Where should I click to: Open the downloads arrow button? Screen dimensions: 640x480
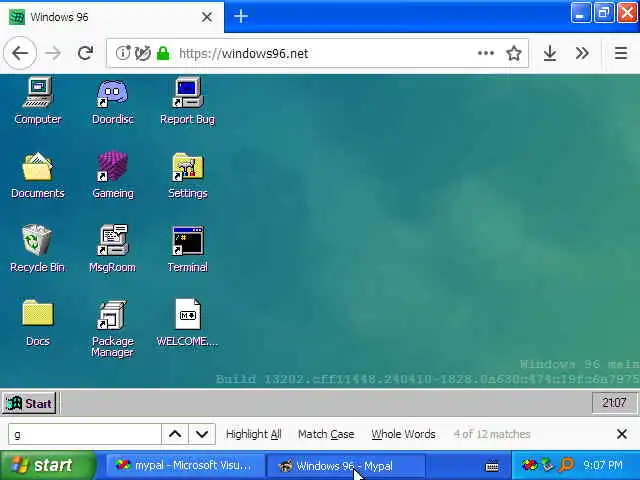(550, 53)
